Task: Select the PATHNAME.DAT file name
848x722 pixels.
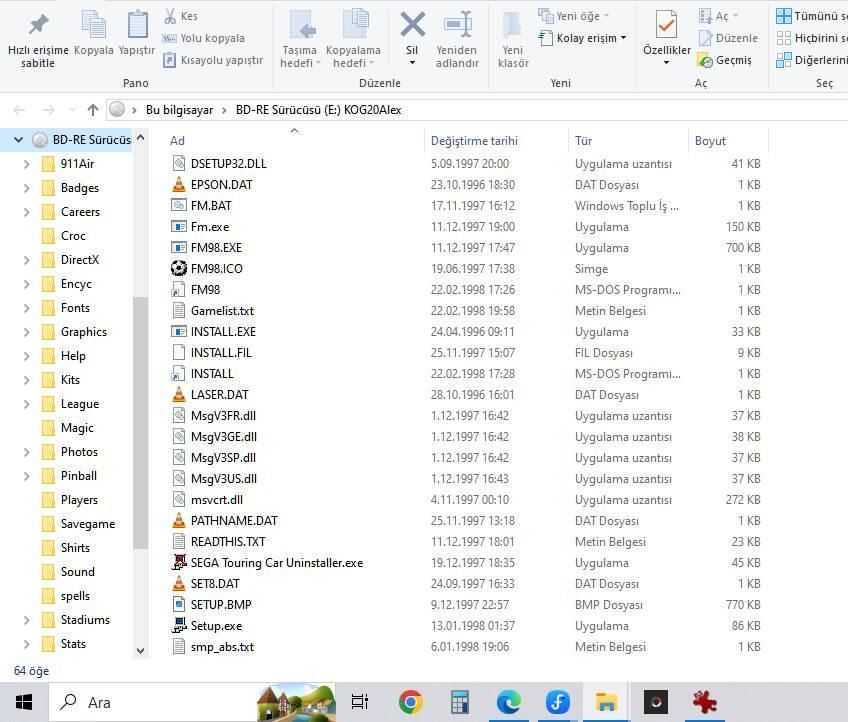Action: [234, 521]
